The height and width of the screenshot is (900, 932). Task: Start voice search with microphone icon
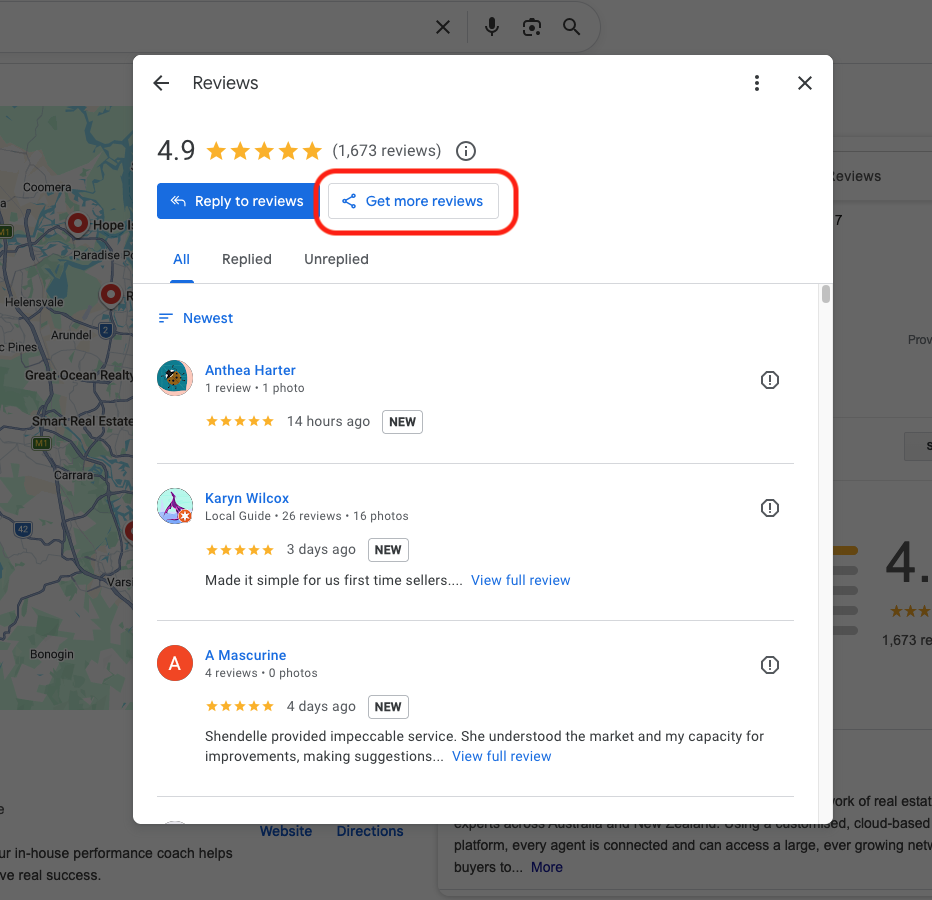492,27
